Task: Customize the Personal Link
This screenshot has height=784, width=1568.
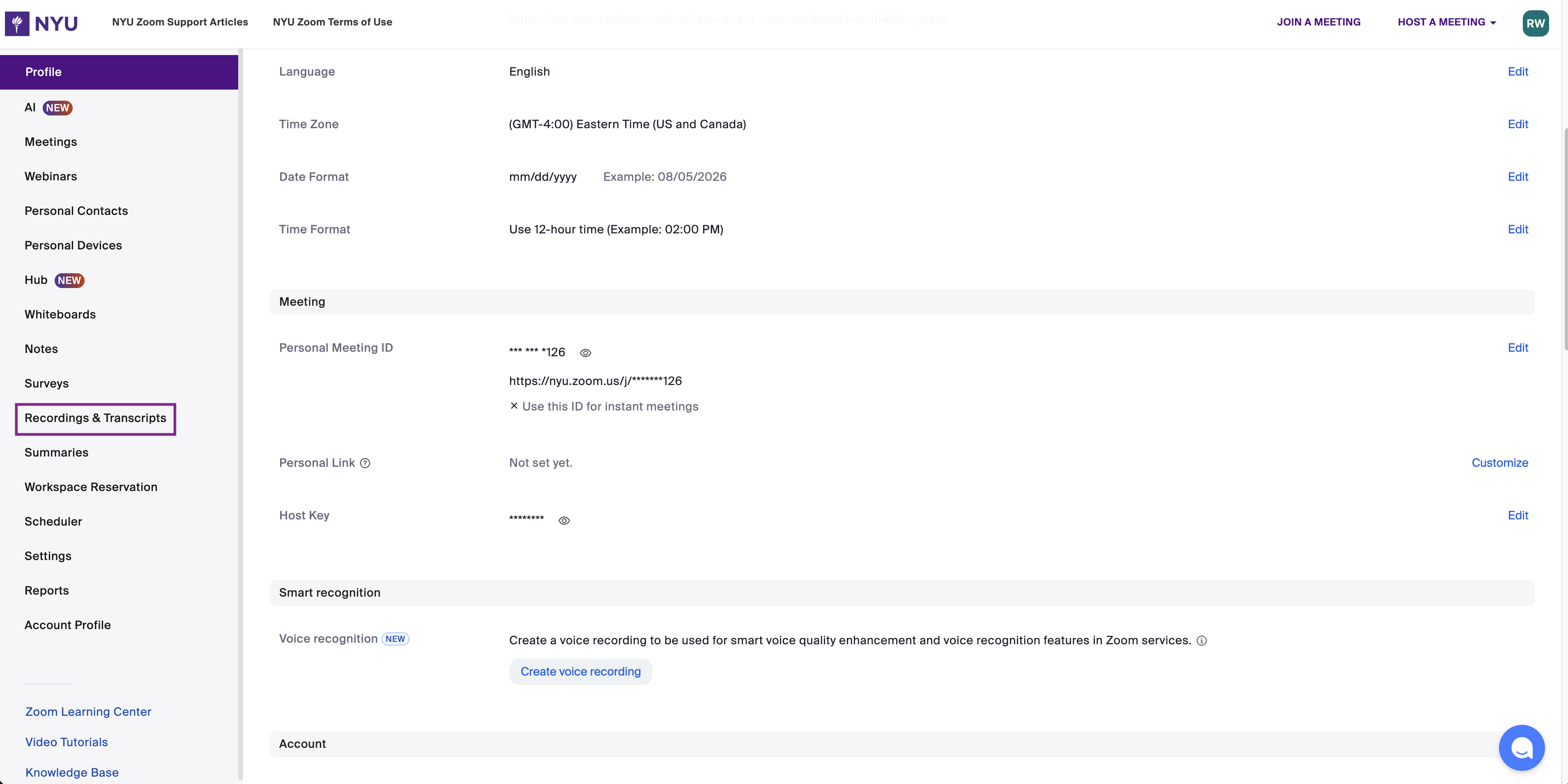Action: pyautogui.click(x=1500, y=463)
